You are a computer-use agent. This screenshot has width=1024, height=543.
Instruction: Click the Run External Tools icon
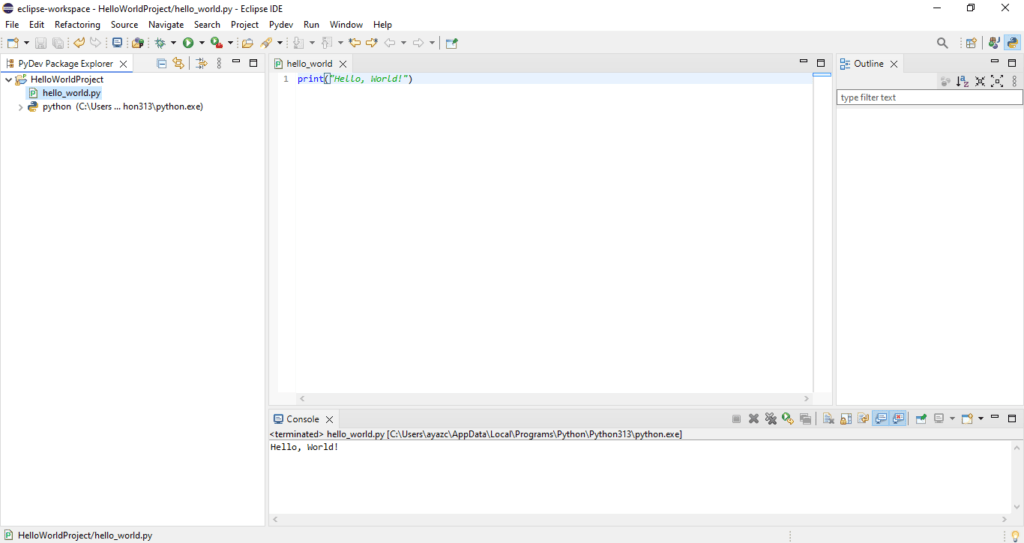(216, 43)
